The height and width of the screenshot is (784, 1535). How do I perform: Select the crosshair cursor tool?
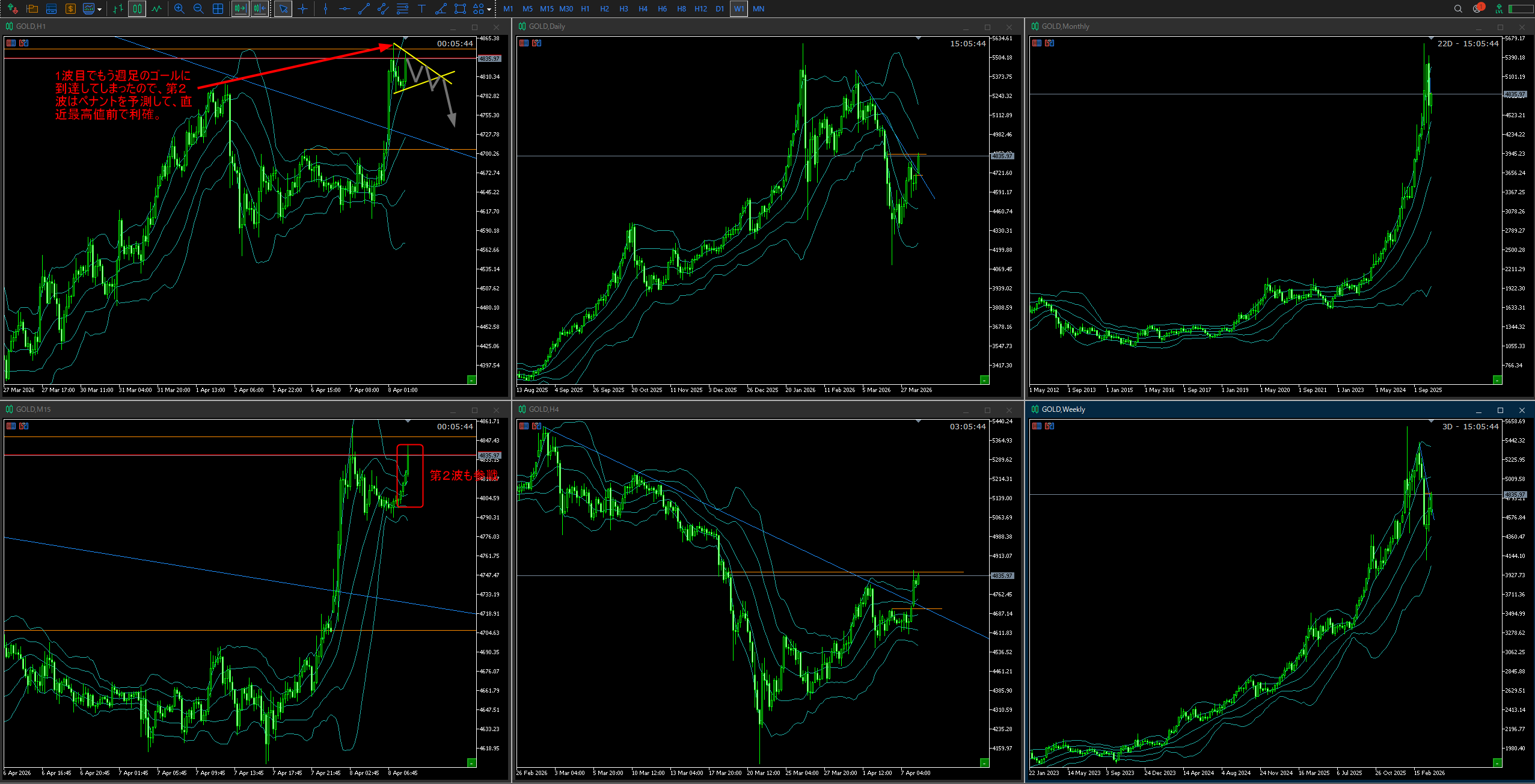(302, 9)
